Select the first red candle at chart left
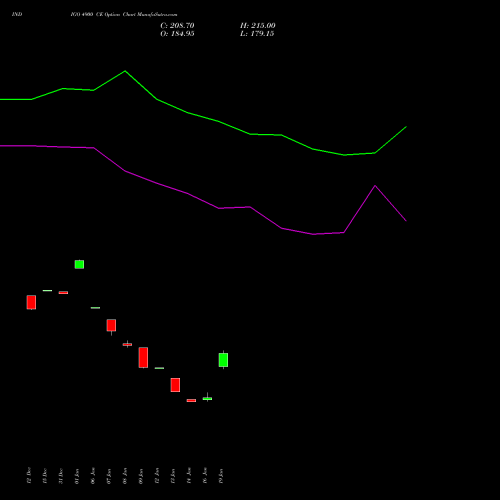The height and width of the screenshot is (500, 500). (31, 302)
